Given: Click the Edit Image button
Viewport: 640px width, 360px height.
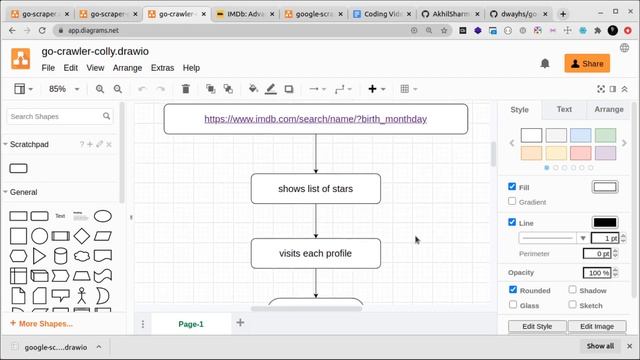Looking at the screenshot, I should point(597,326).
